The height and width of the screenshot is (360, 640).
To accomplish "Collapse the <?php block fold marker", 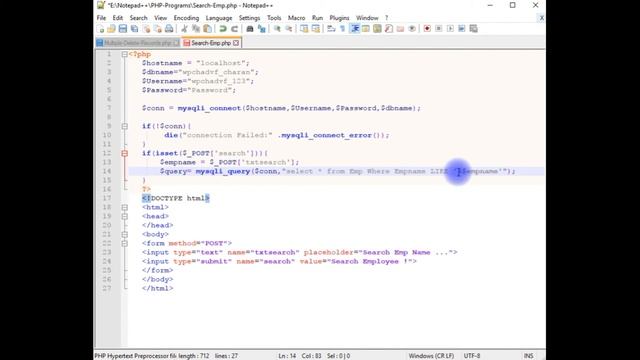I will tap(124, 54).
